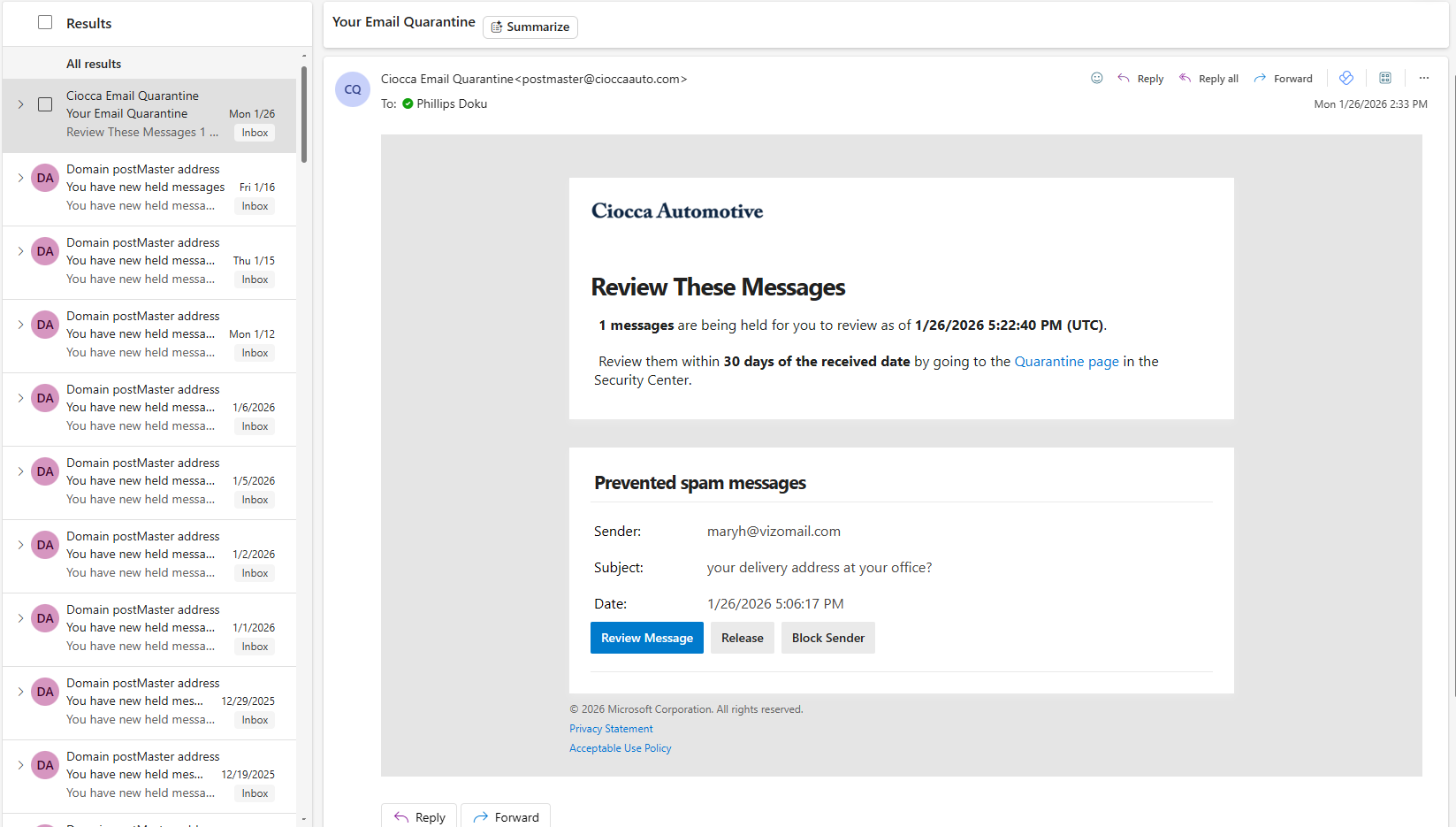Click the DA avatar on the 1/1/2026 message
Image resolution: width=1456 pixels, height=827 pixels.
click(x=45, y=618)
